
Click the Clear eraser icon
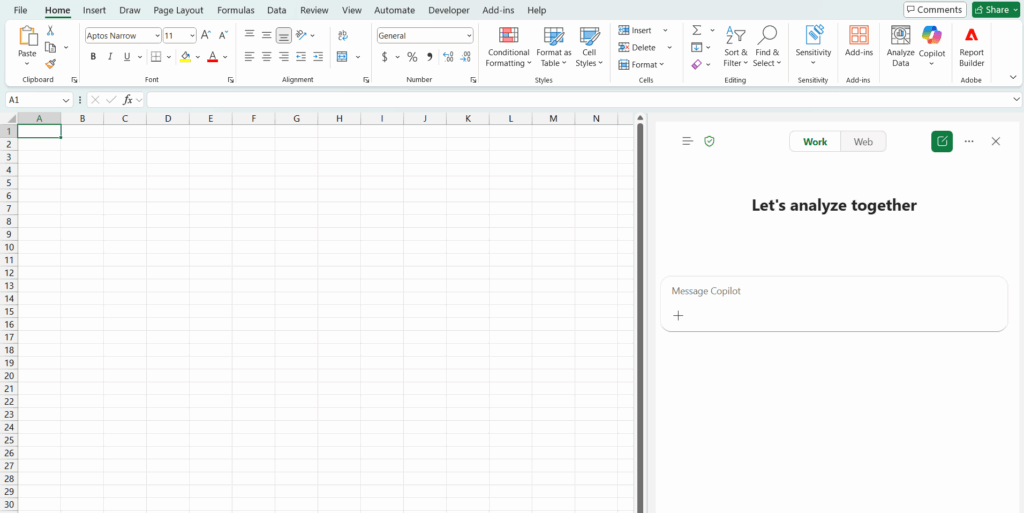coord(696,64)
